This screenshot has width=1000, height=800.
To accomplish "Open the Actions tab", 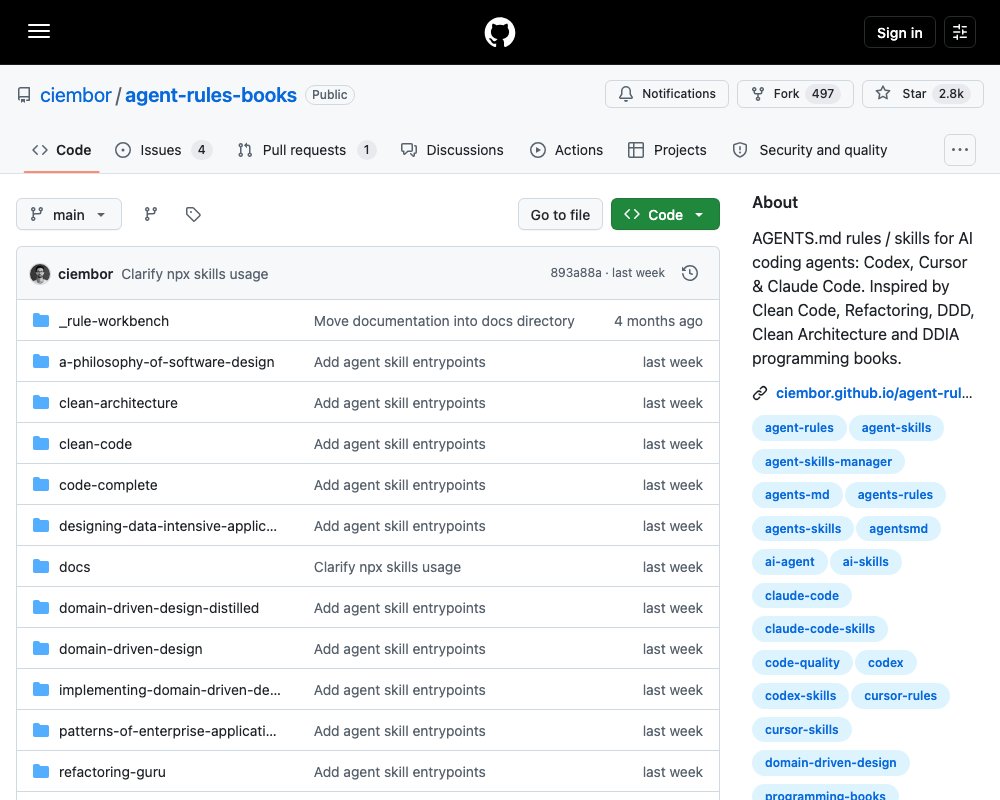I will pos(566,150).
